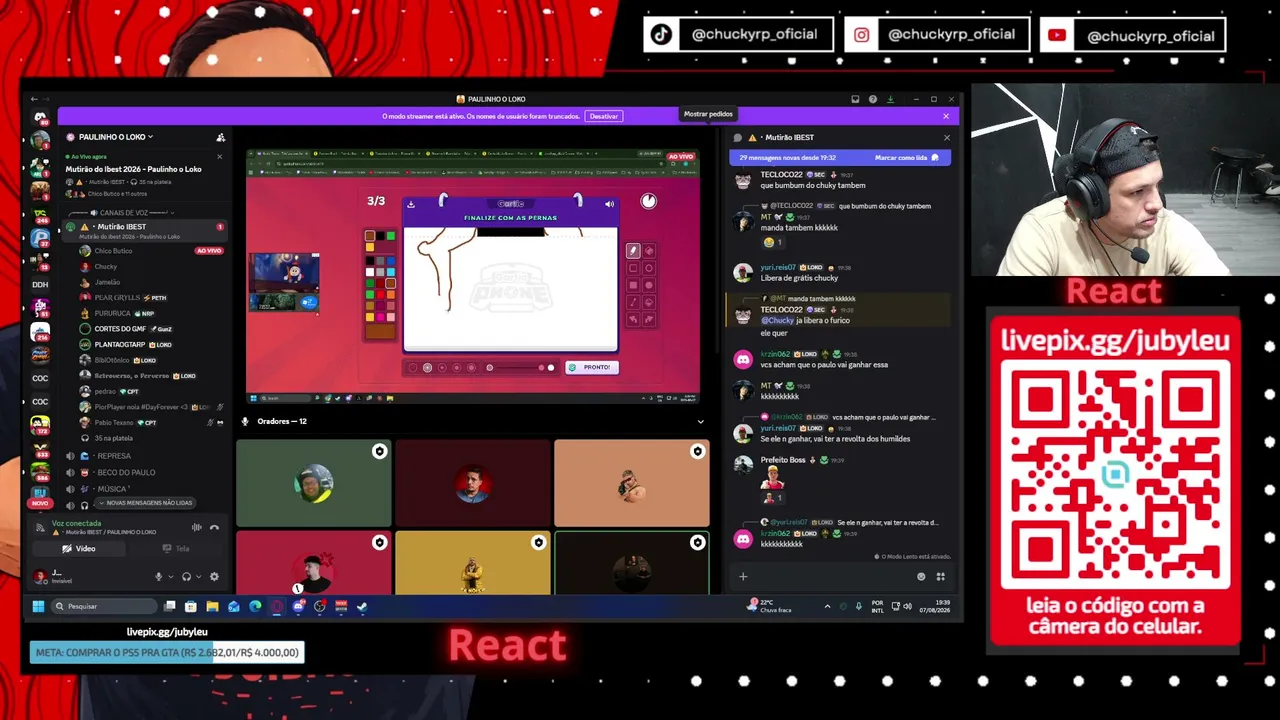The width and height of the screenshot is (1280, 720).
Task: Click the AO VIVO badge on the stream
Action: (681, 157)
